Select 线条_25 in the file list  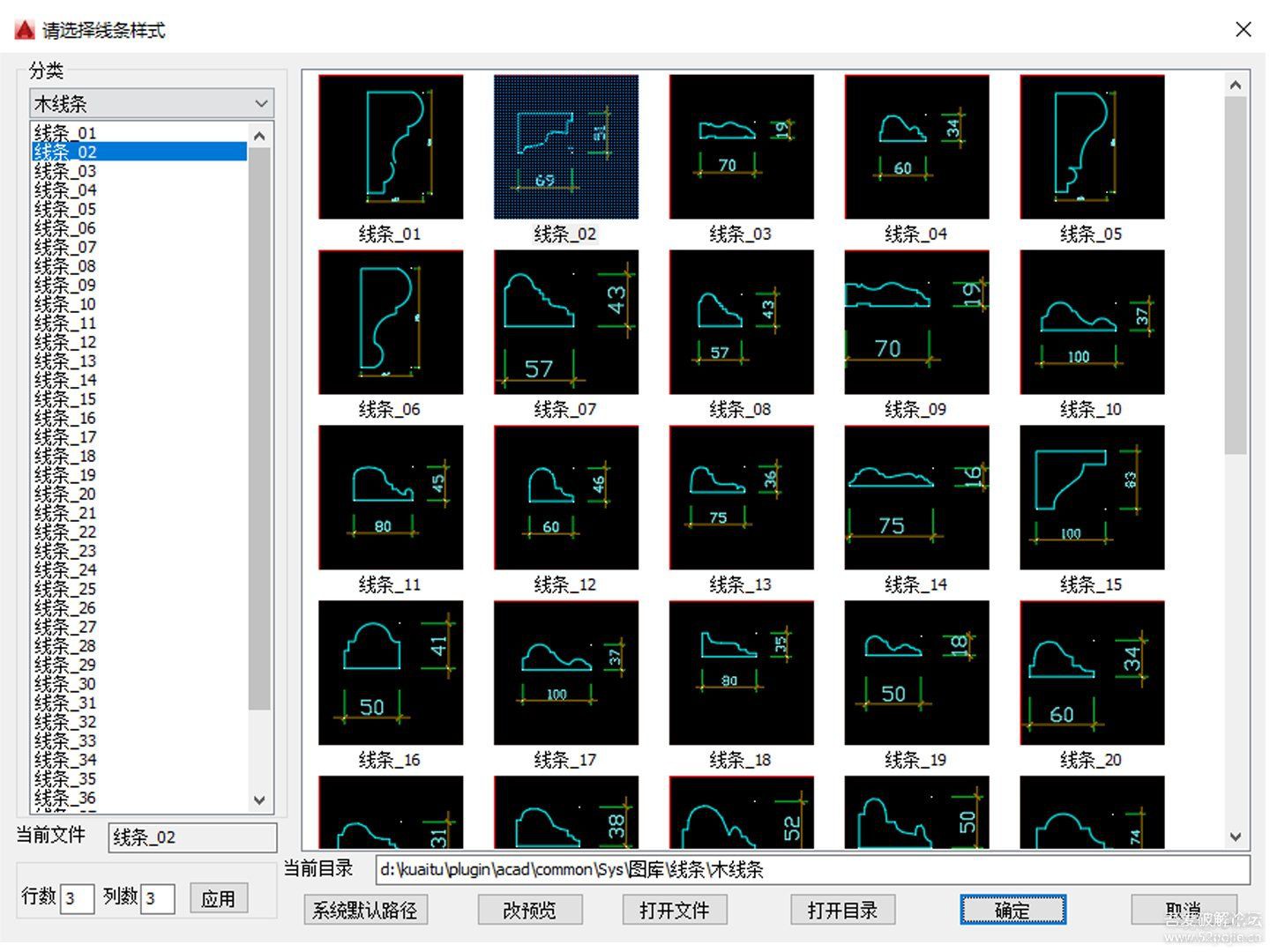point(65,589)
